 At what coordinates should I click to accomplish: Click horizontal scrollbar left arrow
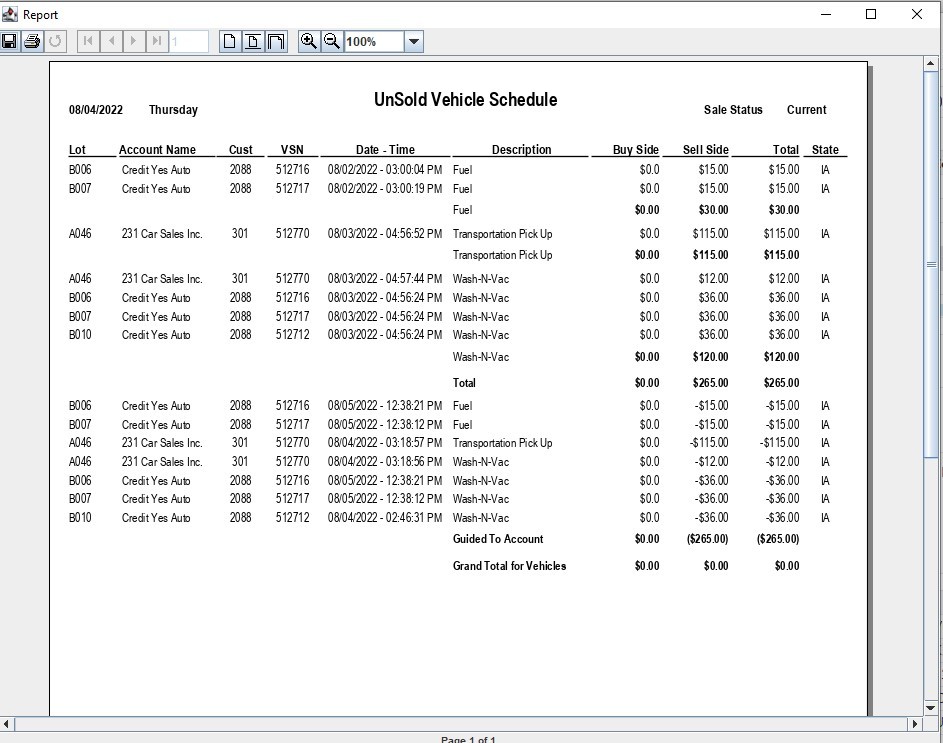[x=8, y=724]
